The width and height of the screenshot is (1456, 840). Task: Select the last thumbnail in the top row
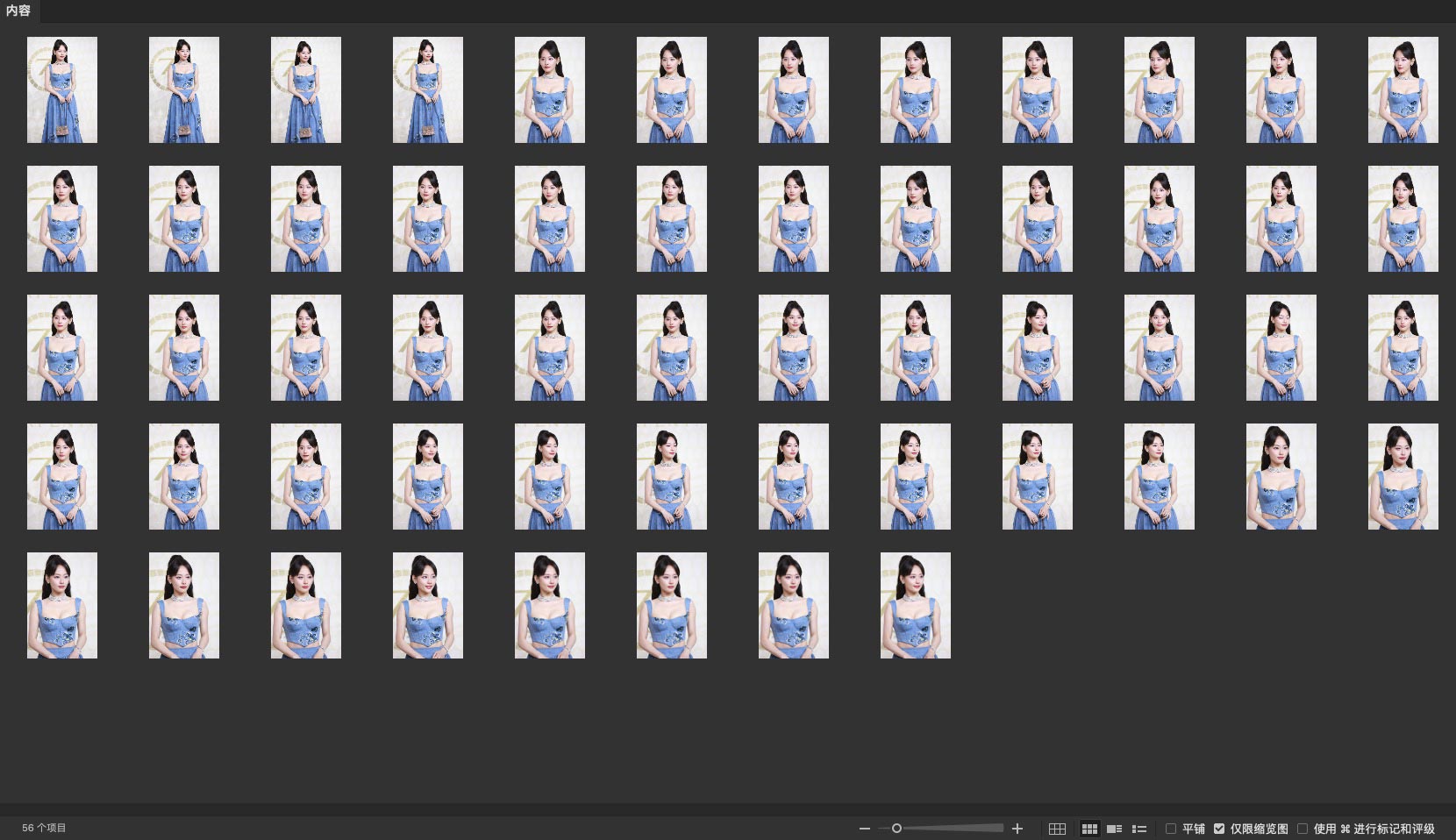[x=1402, y=89]
